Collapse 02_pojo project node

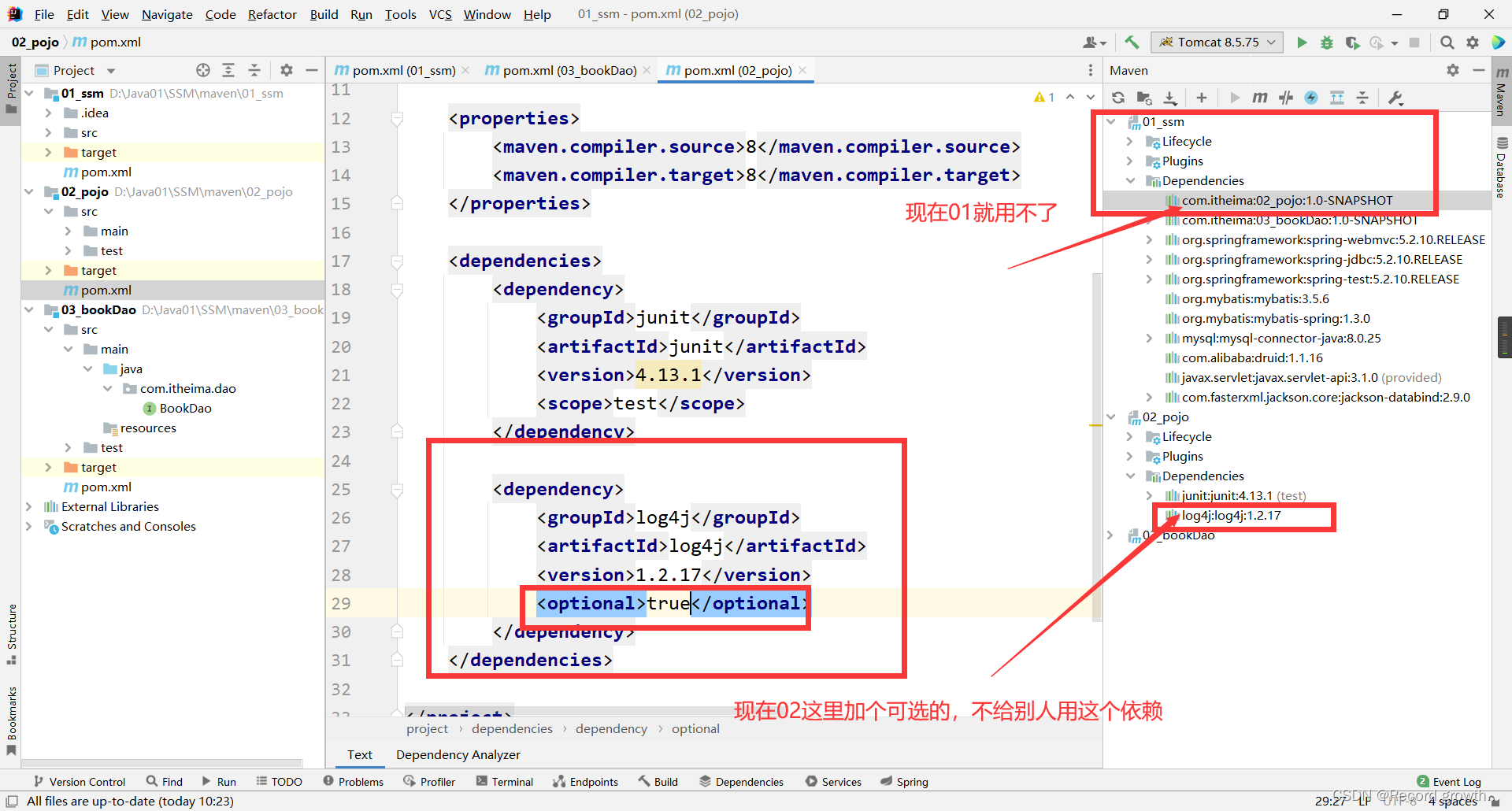[x=29, y=191]
